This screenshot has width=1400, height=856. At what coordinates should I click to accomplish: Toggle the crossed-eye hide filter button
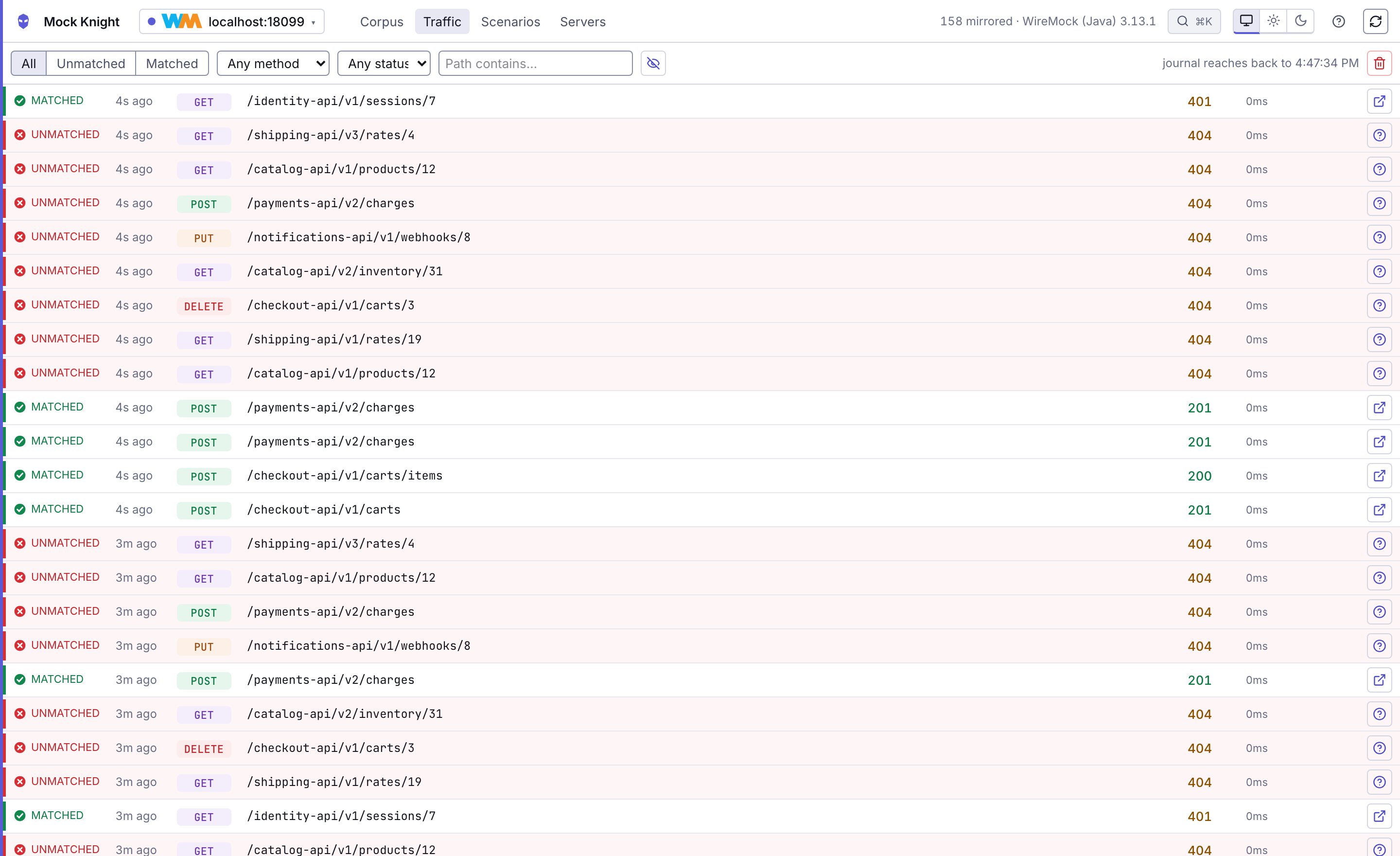tap(653, 63)
